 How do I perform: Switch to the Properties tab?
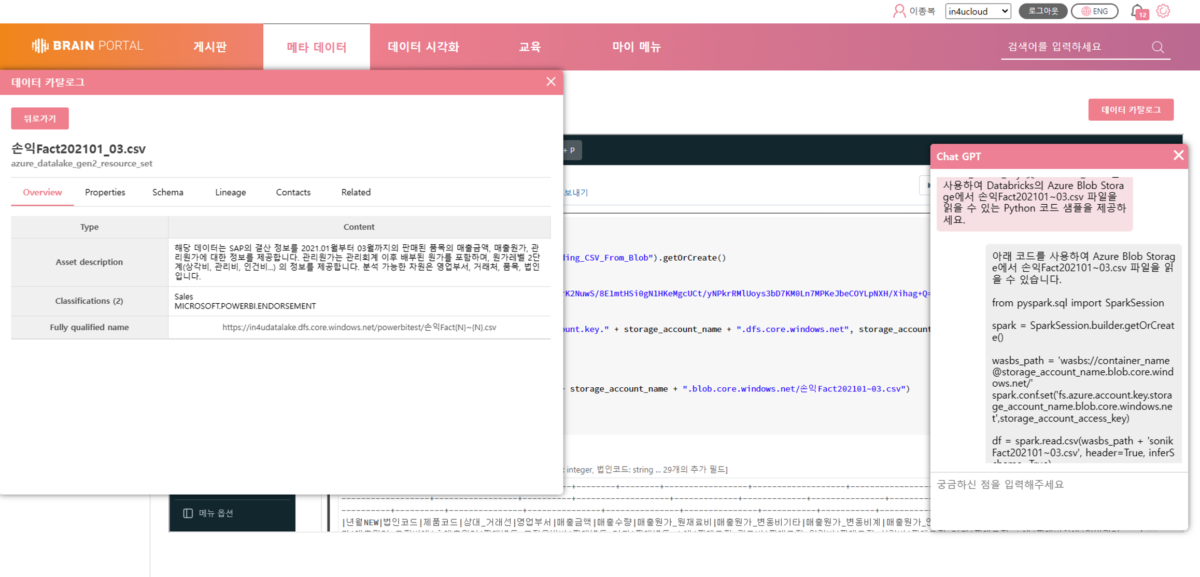click(x=105, y=192)
